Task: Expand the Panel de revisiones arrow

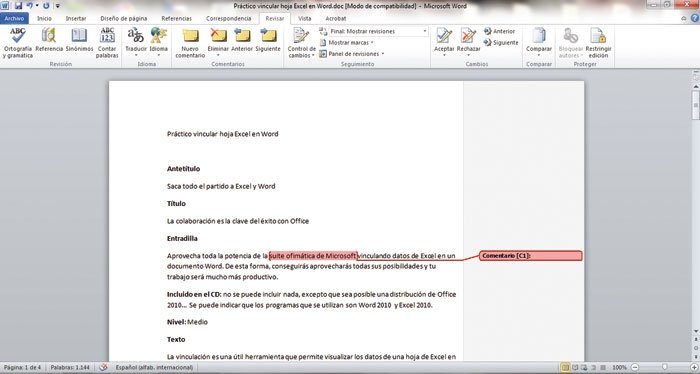Action: pos(383,54)
